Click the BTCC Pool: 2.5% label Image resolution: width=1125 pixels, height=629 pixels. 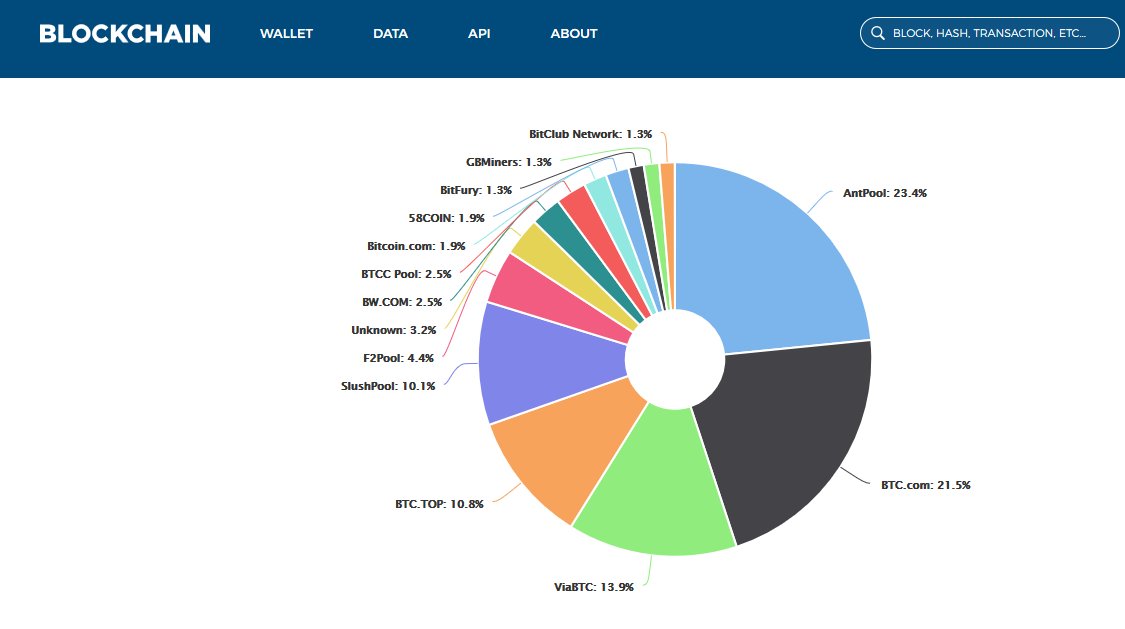click(406, 274)
